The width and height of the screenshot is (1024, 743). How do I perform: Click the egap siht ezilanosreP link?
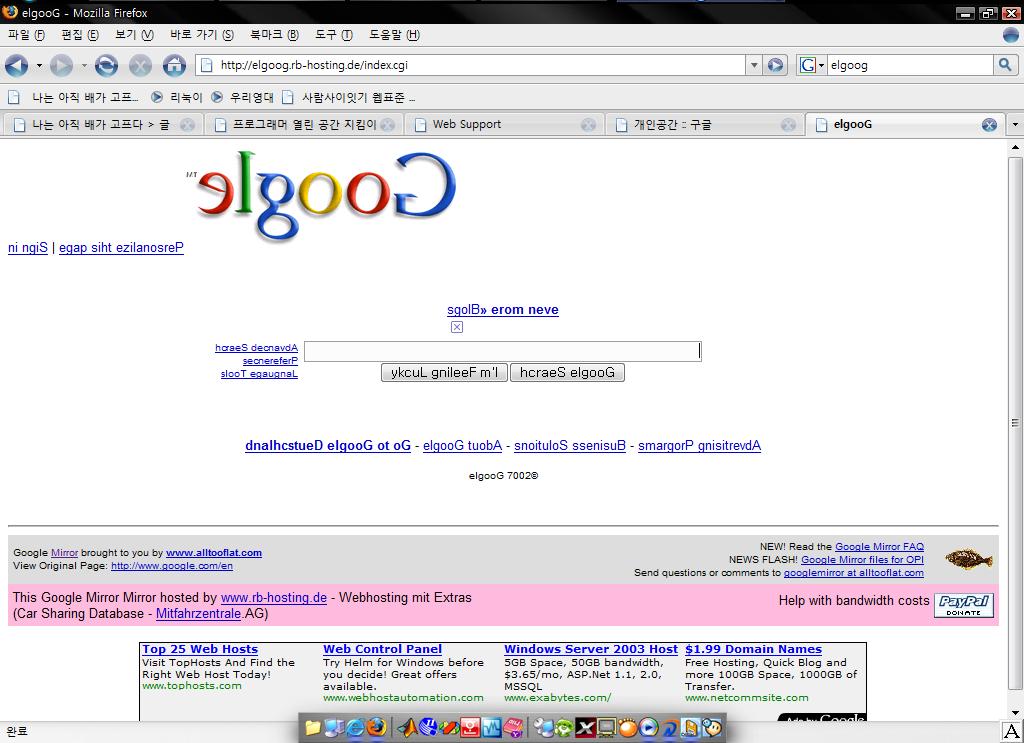121,247
